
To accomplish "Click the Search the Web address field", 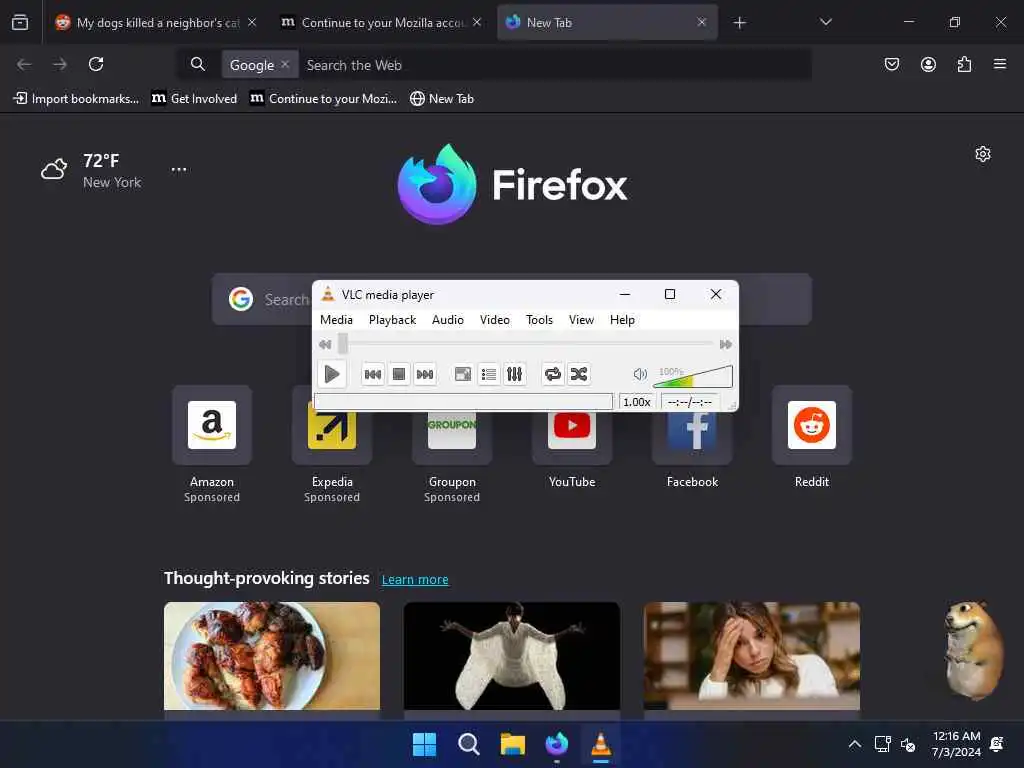I will pyautogui.click(x=555, y=65).
